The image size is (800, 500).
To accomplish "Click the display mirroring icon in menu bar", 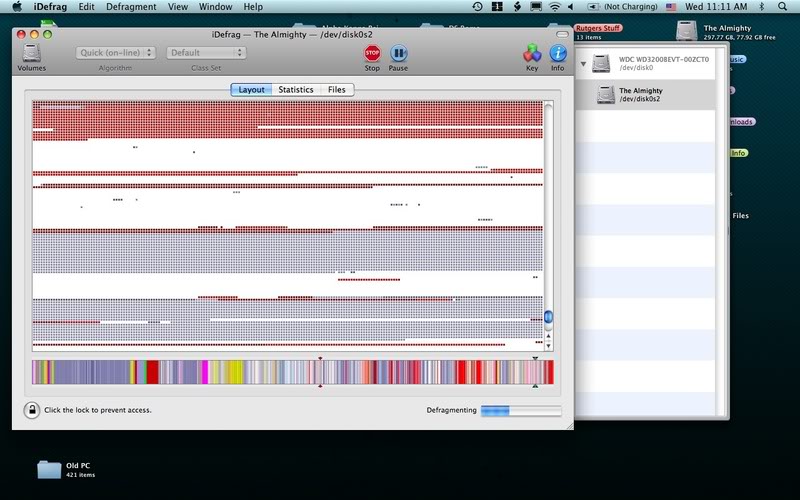I will (536, 7).
